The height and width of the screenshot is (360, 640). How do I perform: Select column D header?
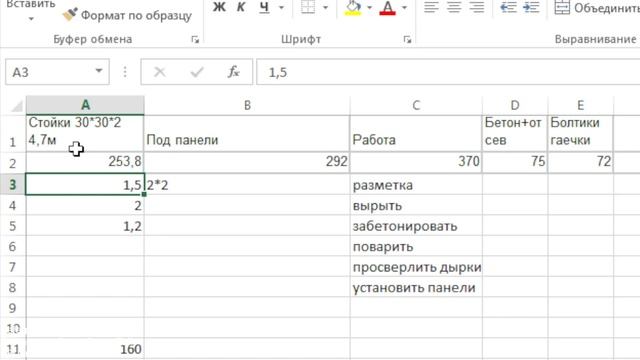[x=515, y=105]
